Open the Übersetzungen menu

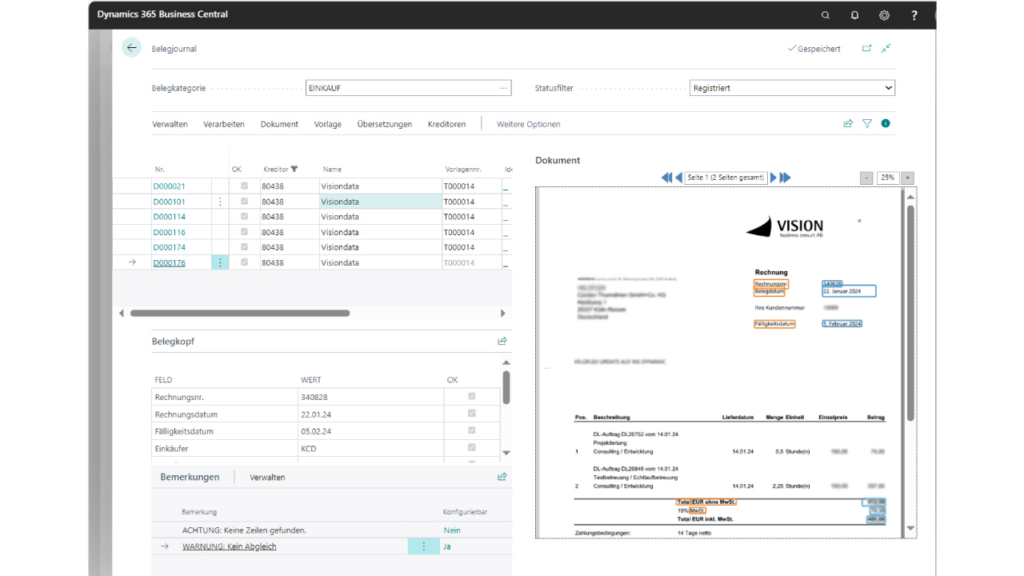click(x=385, y=124)
